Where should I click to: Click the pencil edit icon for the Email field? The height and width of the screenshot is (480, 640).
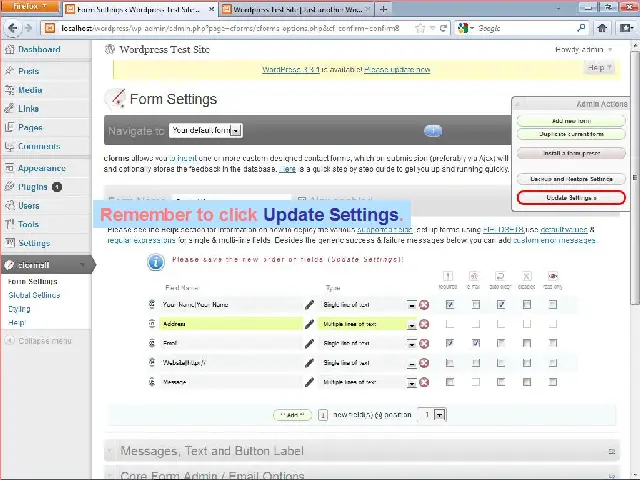(x=309, y=343)
